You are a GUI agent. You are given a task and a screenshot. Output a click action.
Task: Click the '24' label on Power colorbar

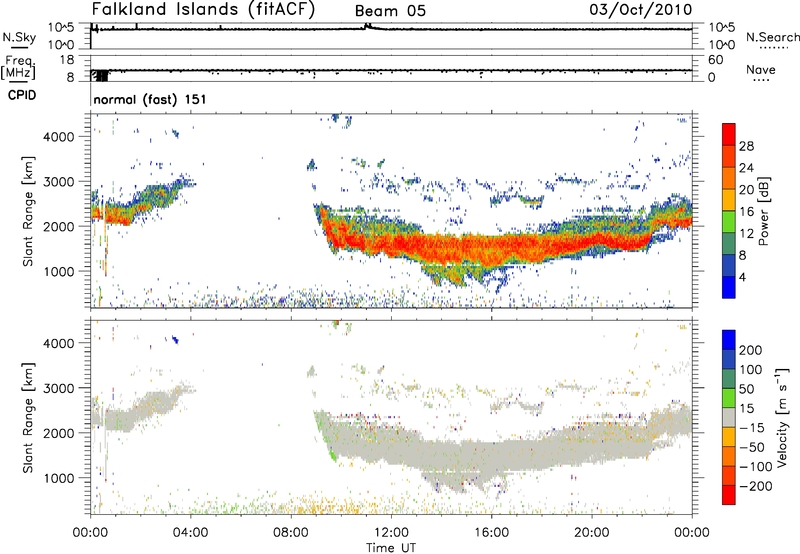(746, 168)
